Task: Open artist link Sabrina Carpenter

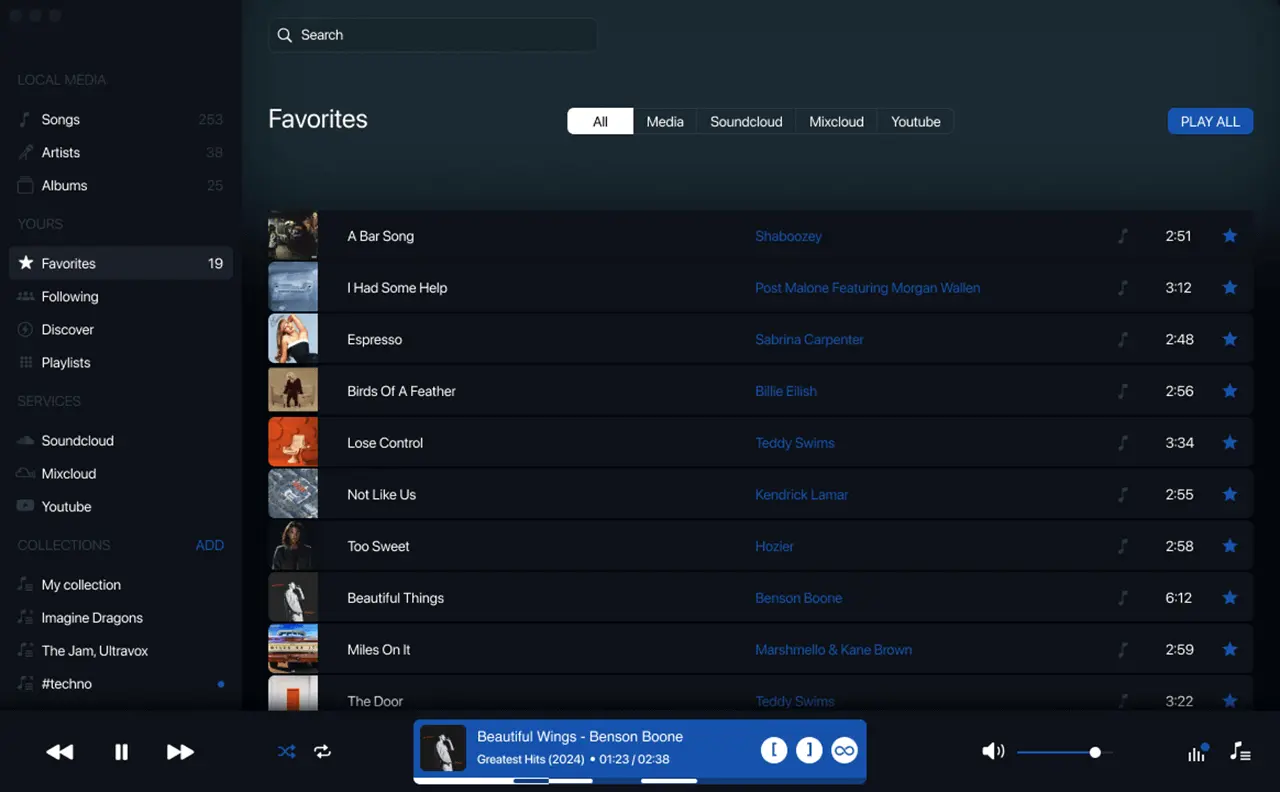Action: [x=809, y=339]
